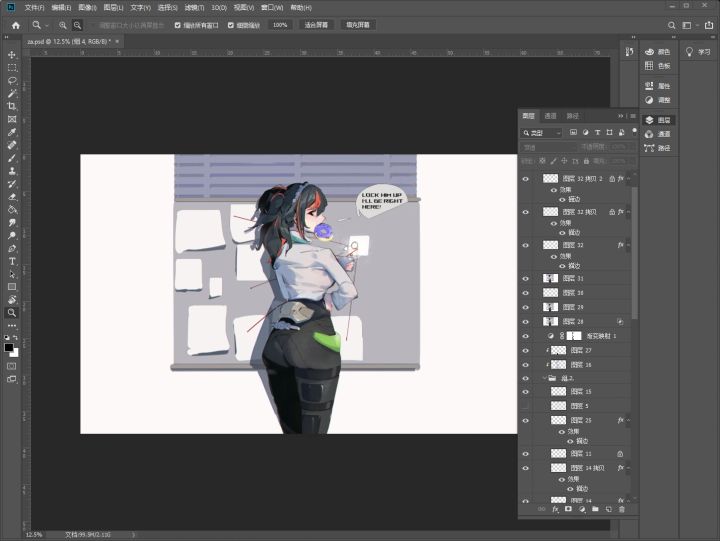Show hidden layer 图层 5
The width and height of the screenshot is (720, 541).
[x=526, y=406]
